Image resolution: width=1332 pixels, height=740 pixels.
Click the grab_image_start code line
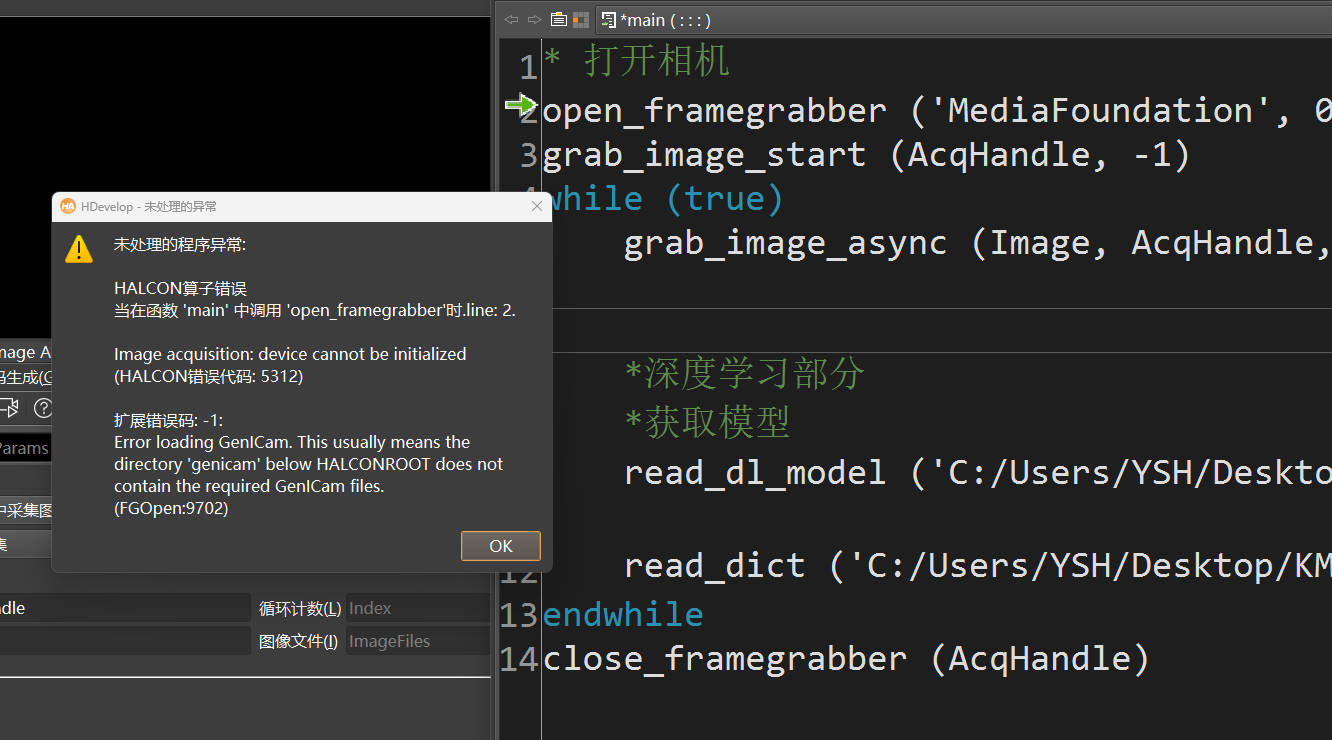click(x=867, y=154)
